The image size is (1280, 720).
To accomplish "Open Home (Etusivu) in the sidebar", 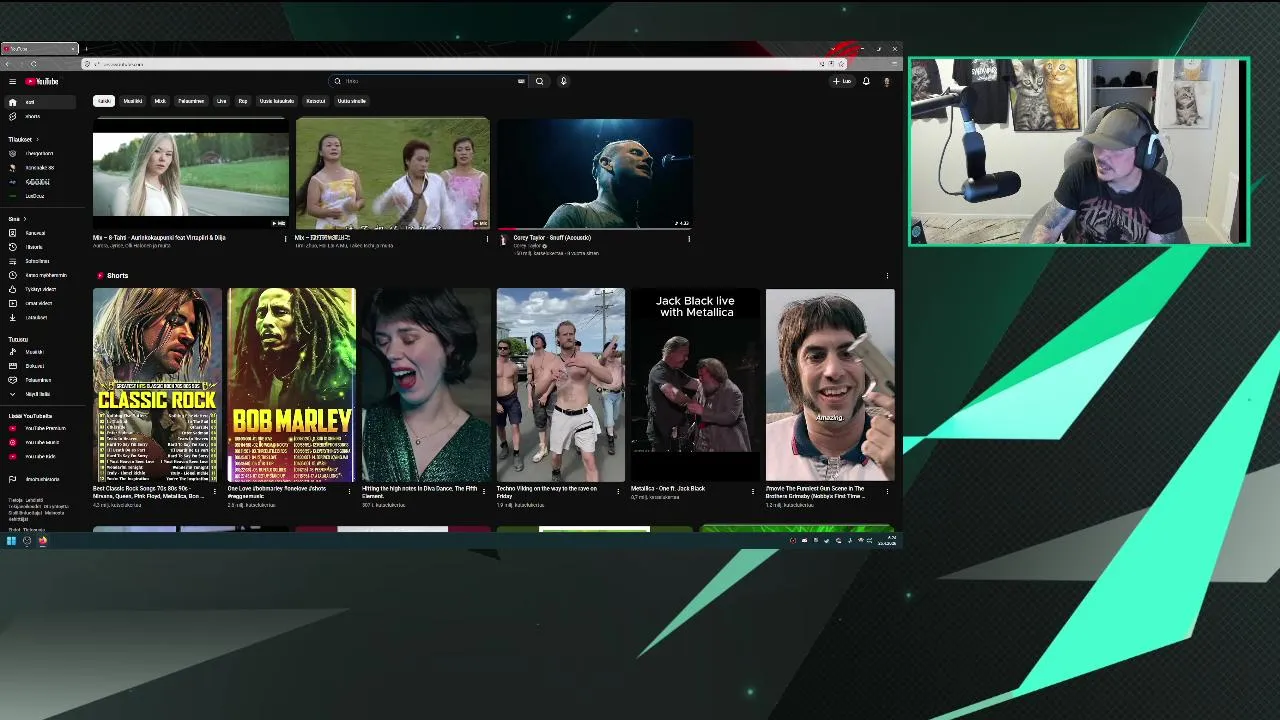I will [x=38, y=102].
